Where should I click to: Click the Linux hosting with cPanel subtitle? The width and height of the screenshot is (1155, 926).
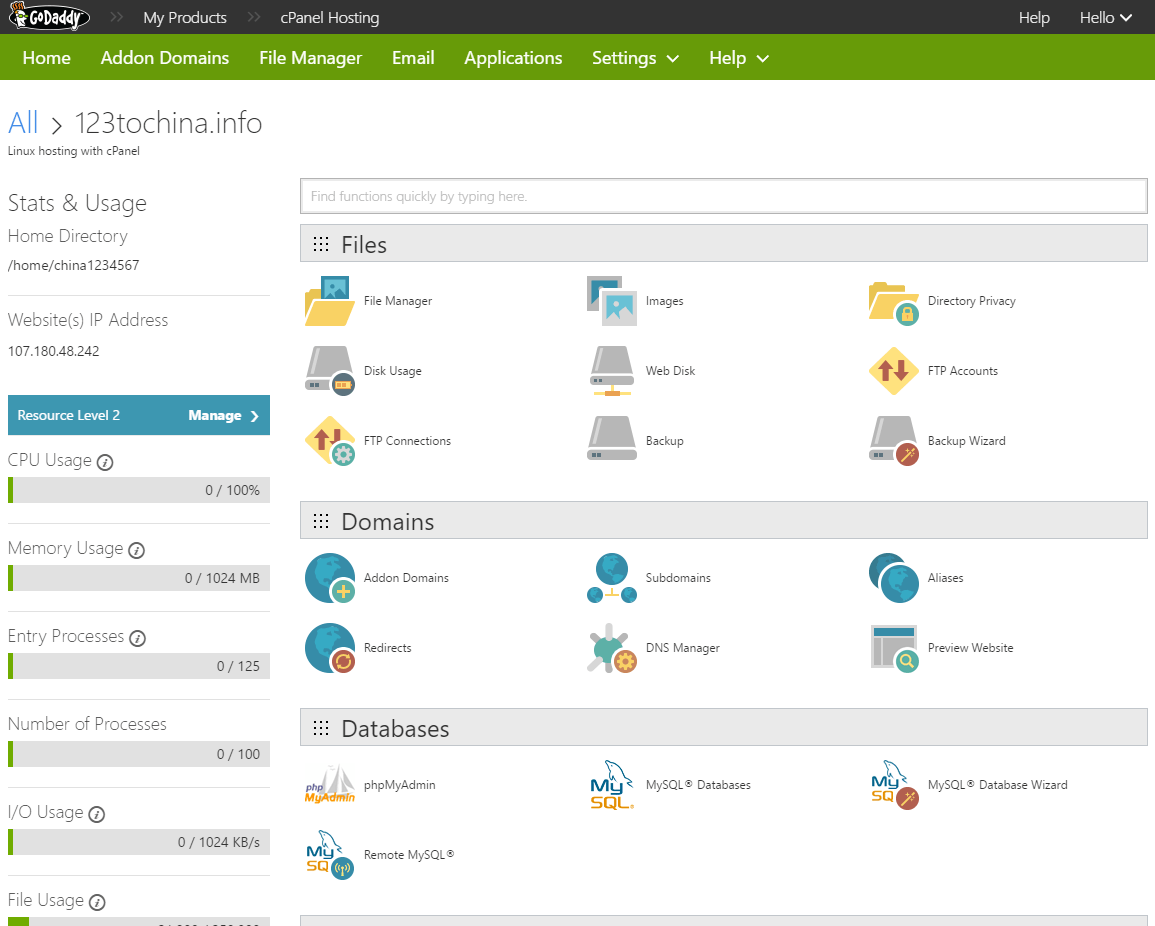pyautogui.click(x=74, y=151)
